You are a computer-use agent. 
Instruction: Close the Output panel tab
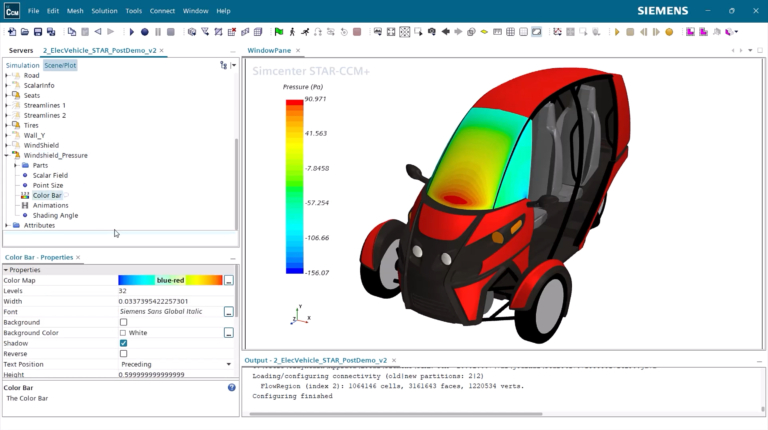pos(394,360)
